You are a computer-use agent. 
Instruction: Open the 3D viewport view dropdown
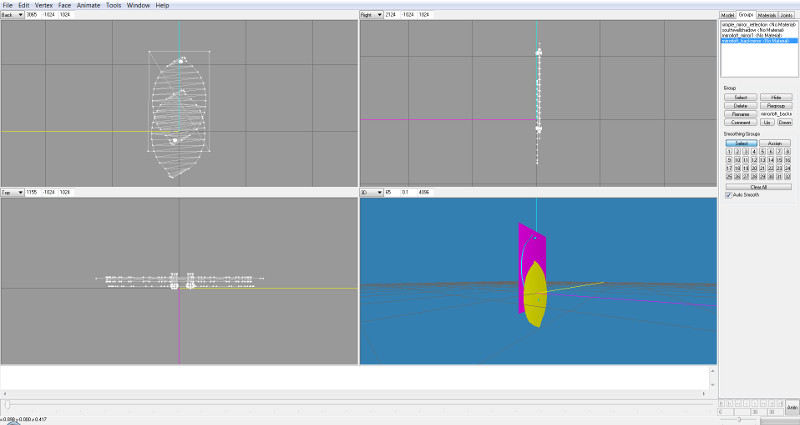click(371, 191)
